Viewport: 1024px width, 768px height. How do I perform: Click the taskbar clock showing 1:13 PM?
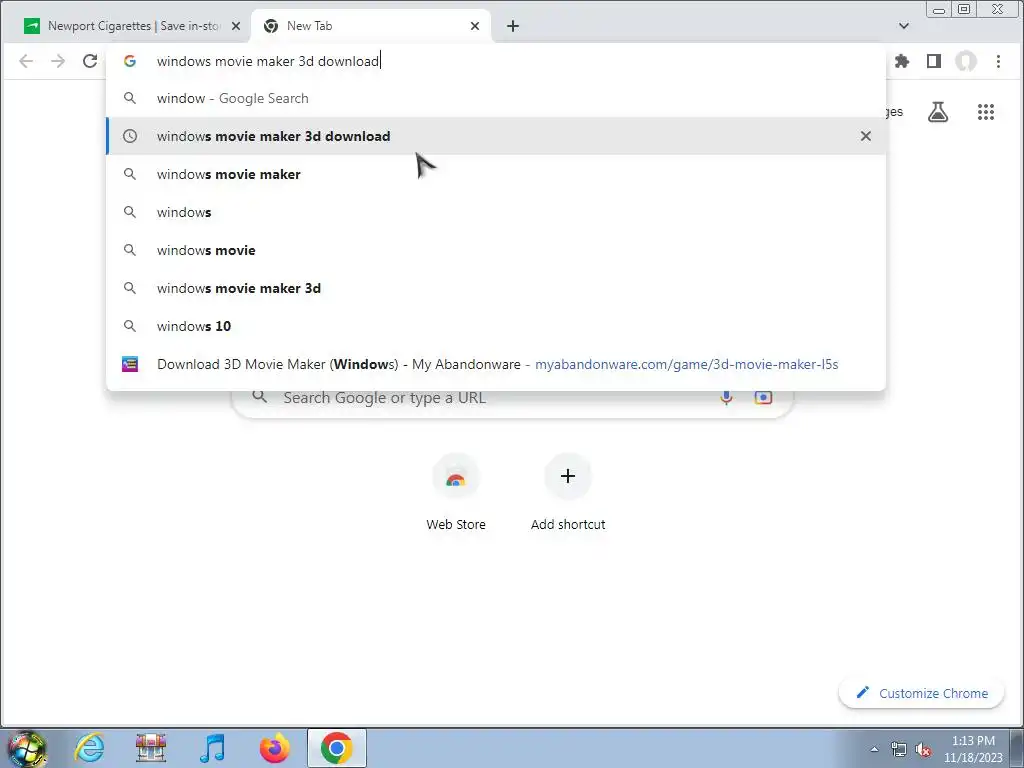tap(973, 748)
